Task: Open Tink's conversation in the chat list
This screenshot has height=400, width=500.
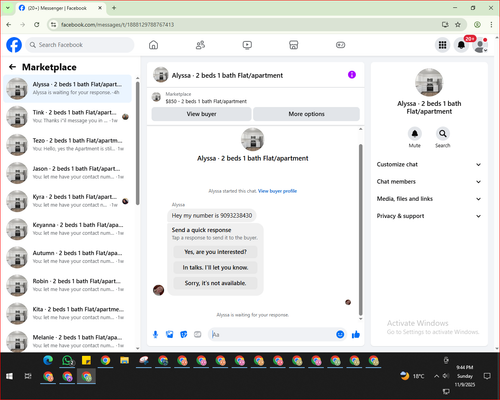Action: (x=68, y=117)
